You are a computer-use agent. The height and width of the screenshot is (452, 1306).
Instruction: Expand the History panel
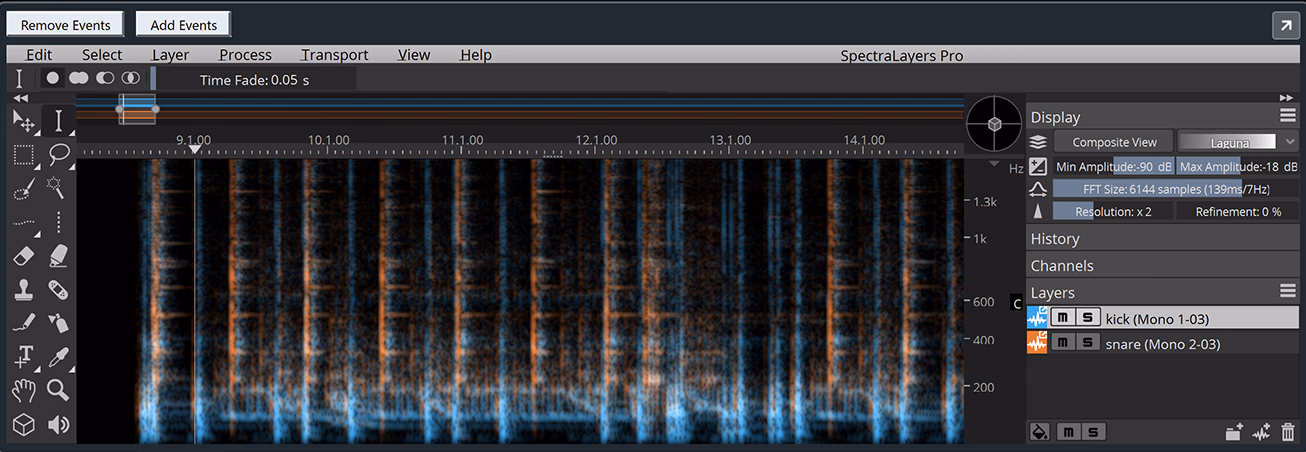(1163, 239)
